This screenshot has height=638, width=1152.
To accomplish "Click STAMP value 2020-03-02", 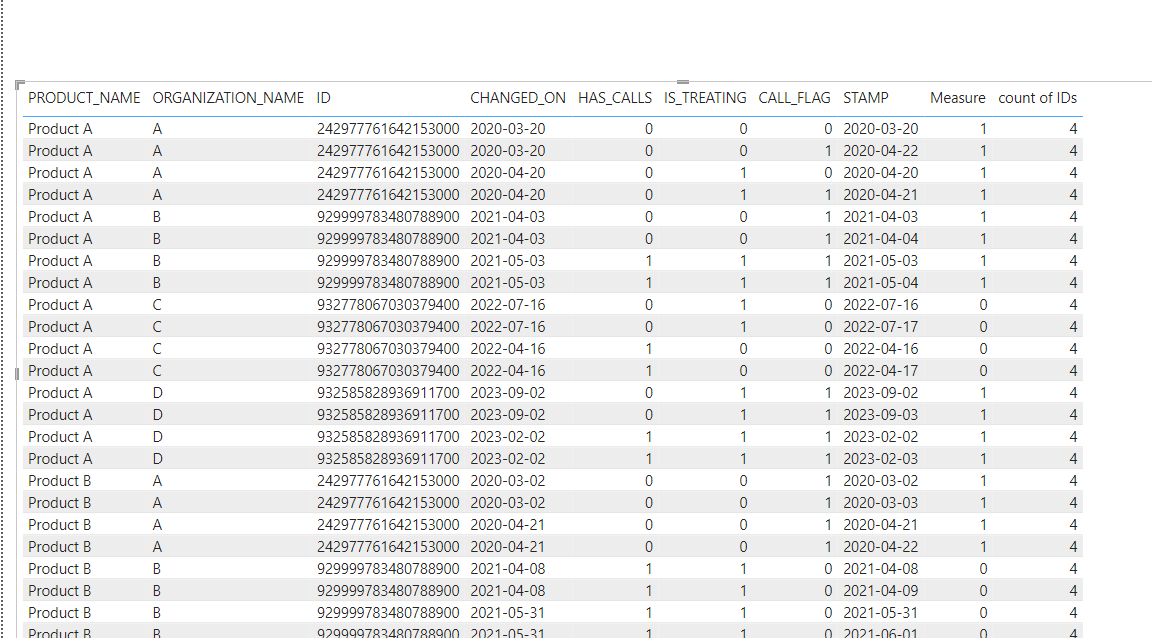I will [x=880, y=481].
